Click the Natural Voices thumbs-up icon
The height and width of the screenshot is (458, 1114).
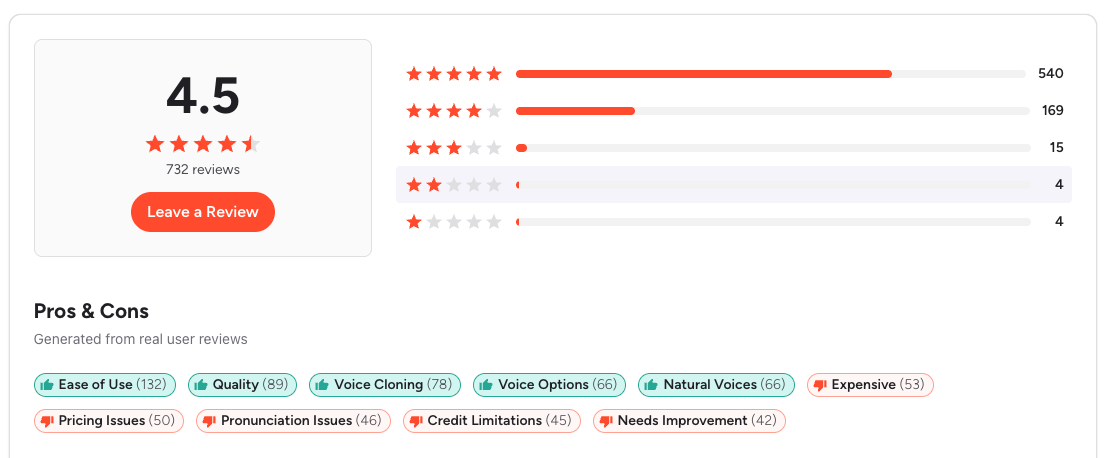[650, 385]
